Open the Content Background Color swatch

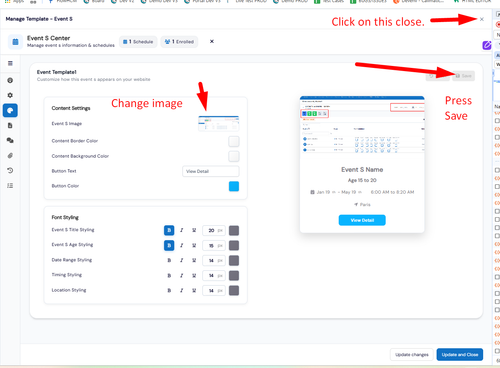234,156
